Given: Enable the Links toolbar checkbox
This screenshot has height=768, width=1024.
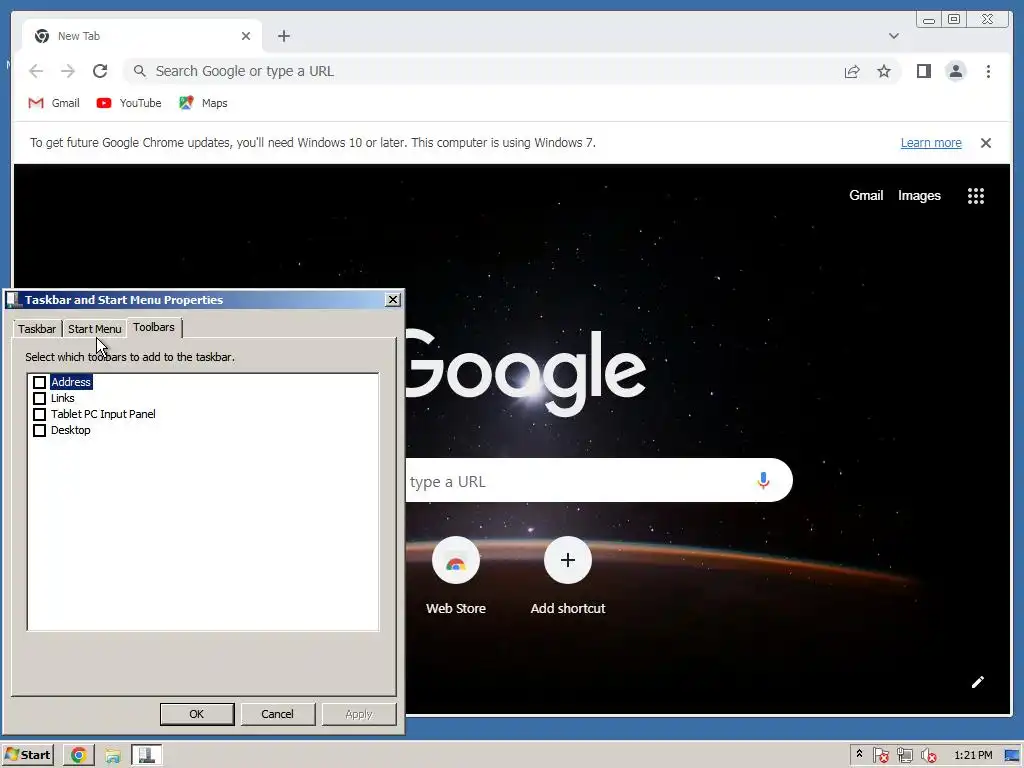Looking at the screenshot, I should (x=39, y=398).
